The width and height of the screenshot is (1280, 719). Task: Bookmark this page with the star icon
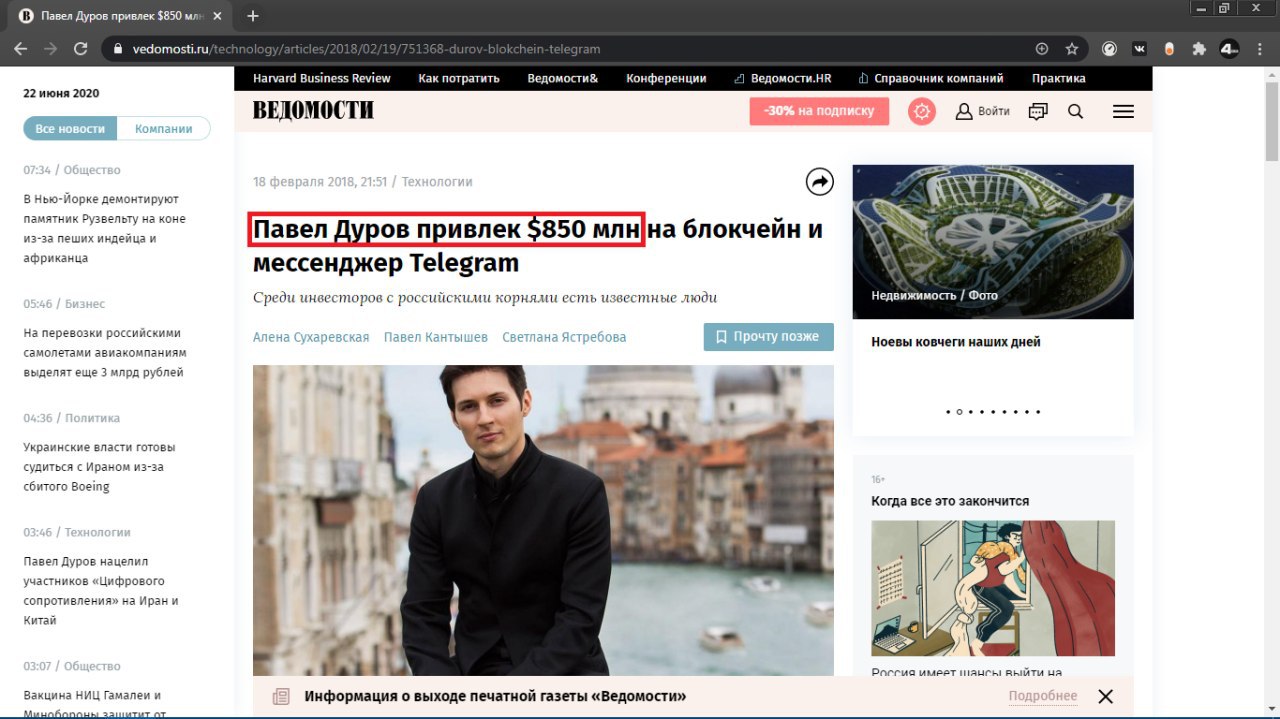tap(1072, 48)
